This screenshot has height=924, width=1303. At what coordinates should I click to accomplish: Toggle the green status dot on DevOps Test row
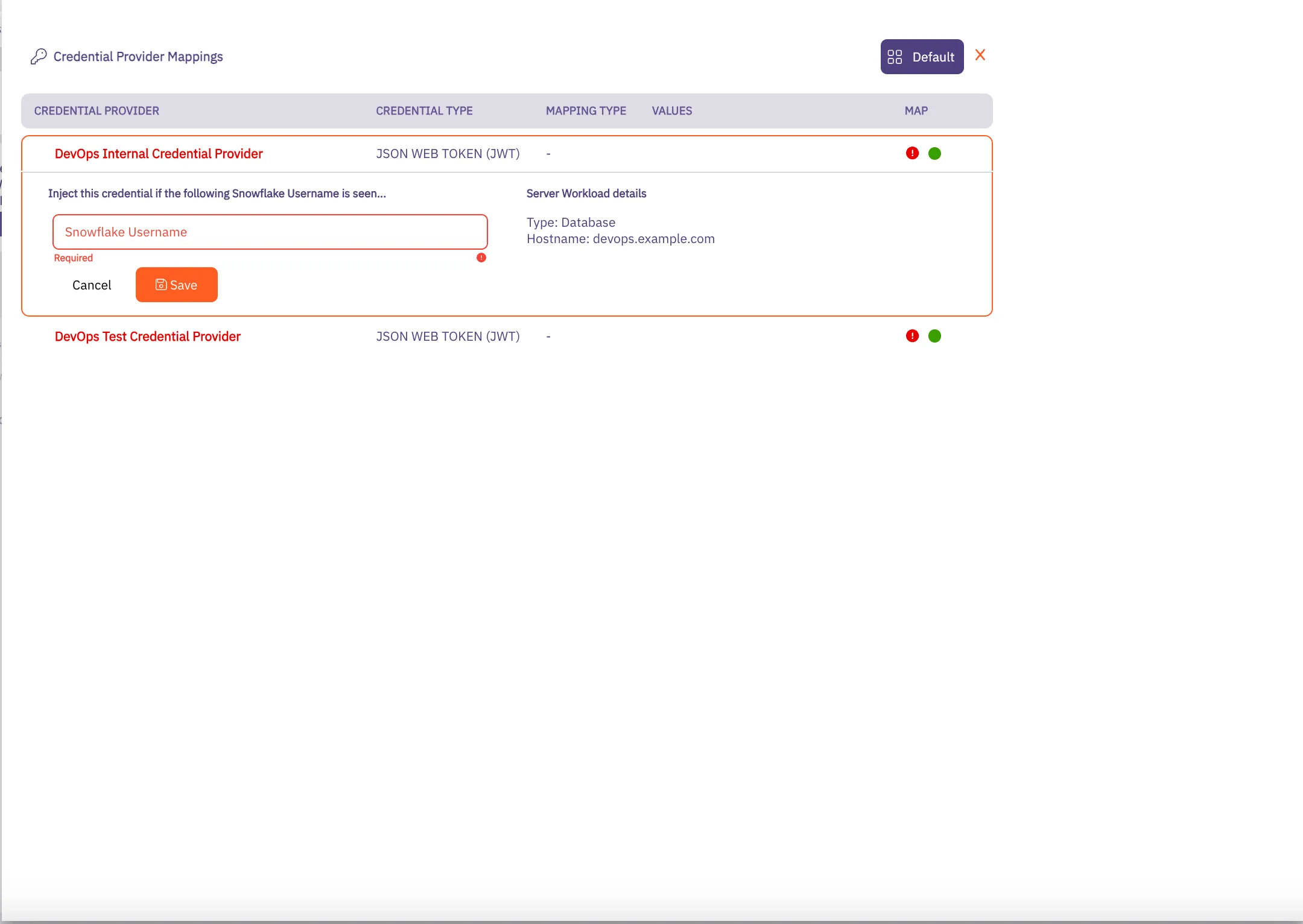(x=934, y=335)
